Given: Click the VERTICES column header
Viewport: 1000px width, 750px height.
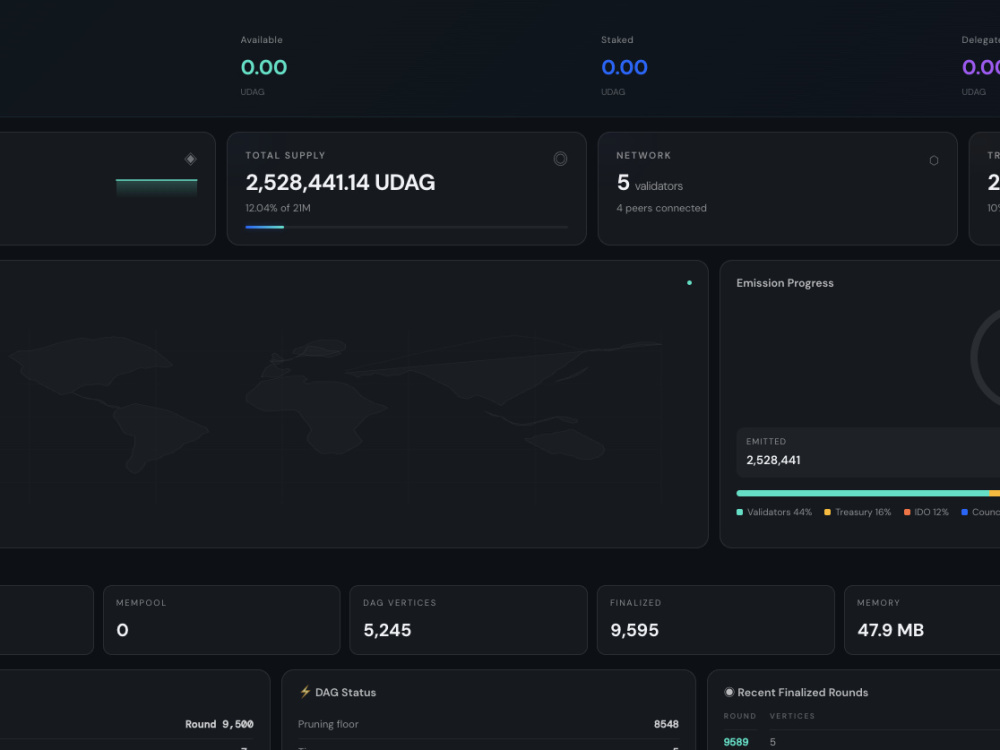Looking at the screenshot, I should [x=792, y=716].
